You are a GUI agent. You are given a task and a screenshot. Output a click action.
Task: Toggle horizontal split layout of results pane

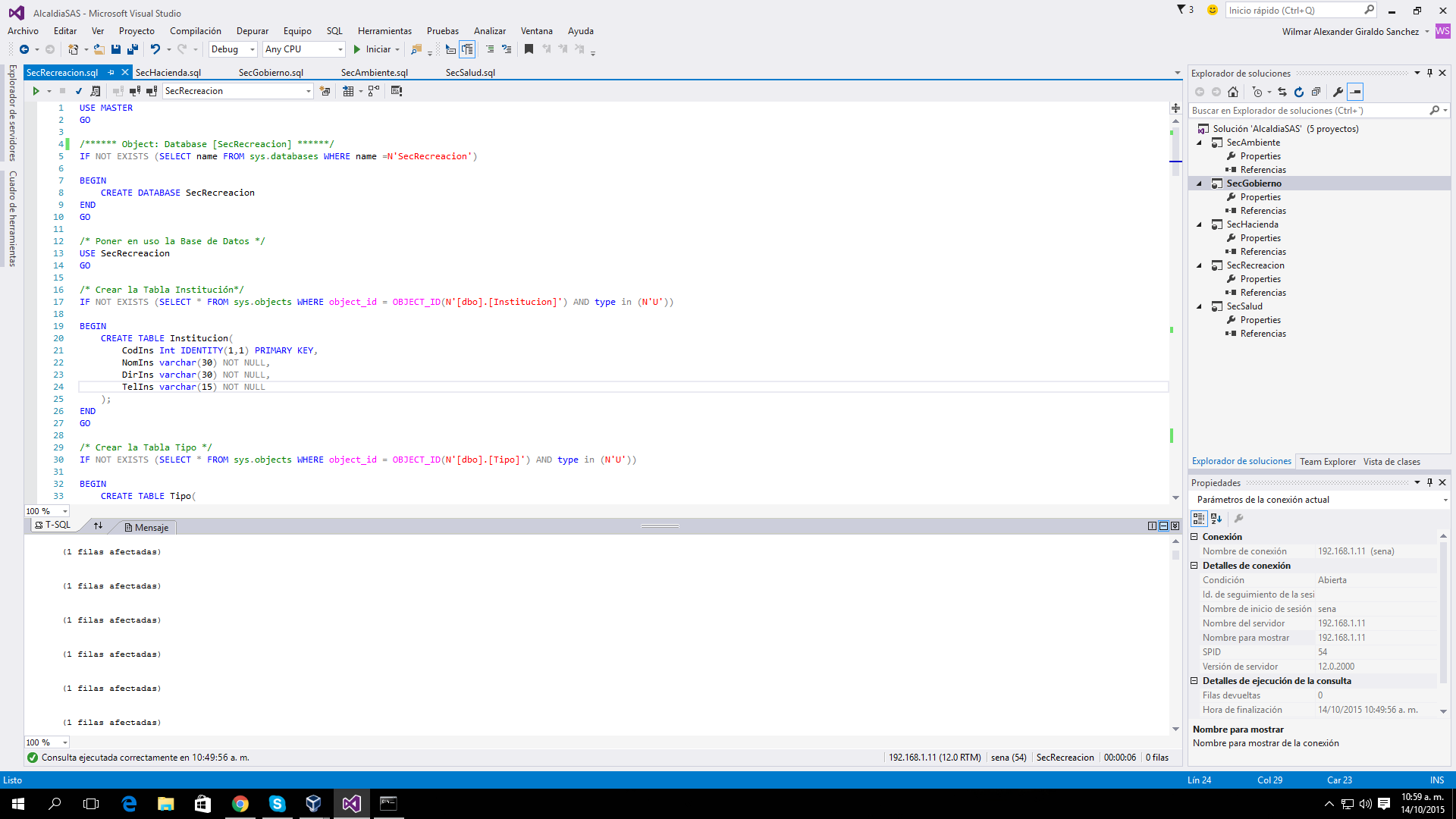1163,526
